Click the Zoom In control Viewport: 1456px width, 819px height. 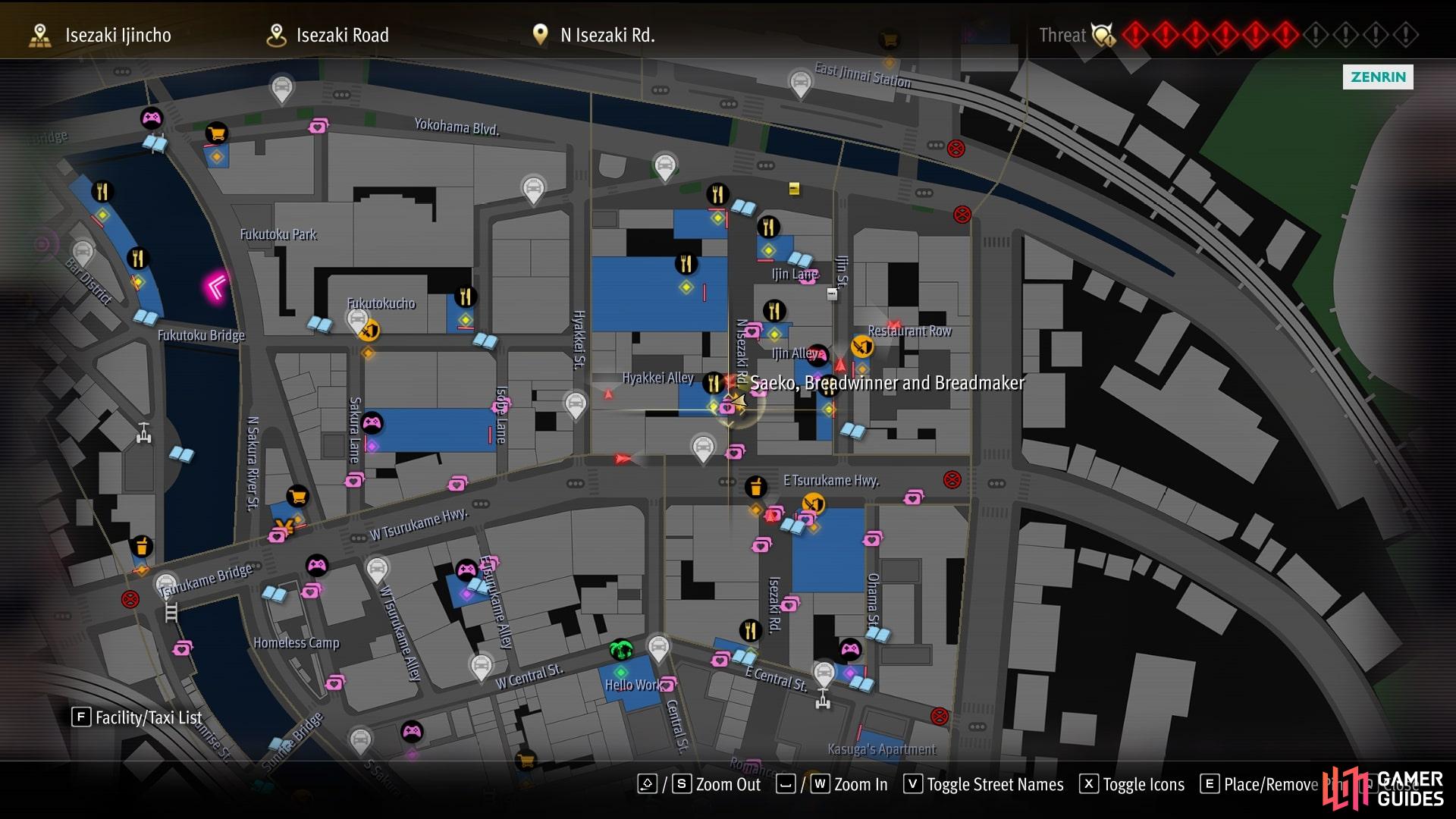tap(832, 785)
